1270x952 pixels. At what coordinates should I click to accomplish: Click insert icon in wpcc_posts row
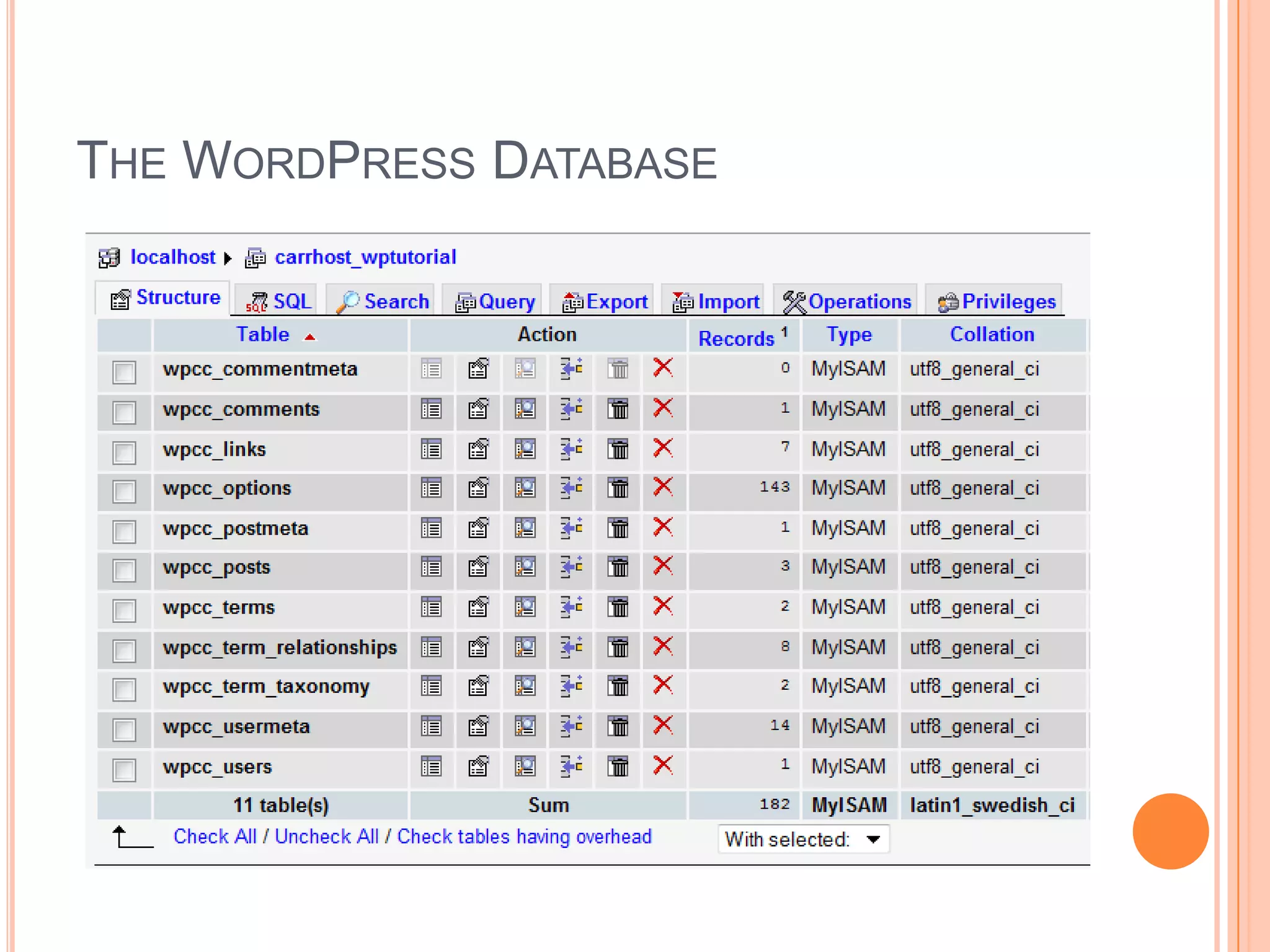[x=571, y=566]
